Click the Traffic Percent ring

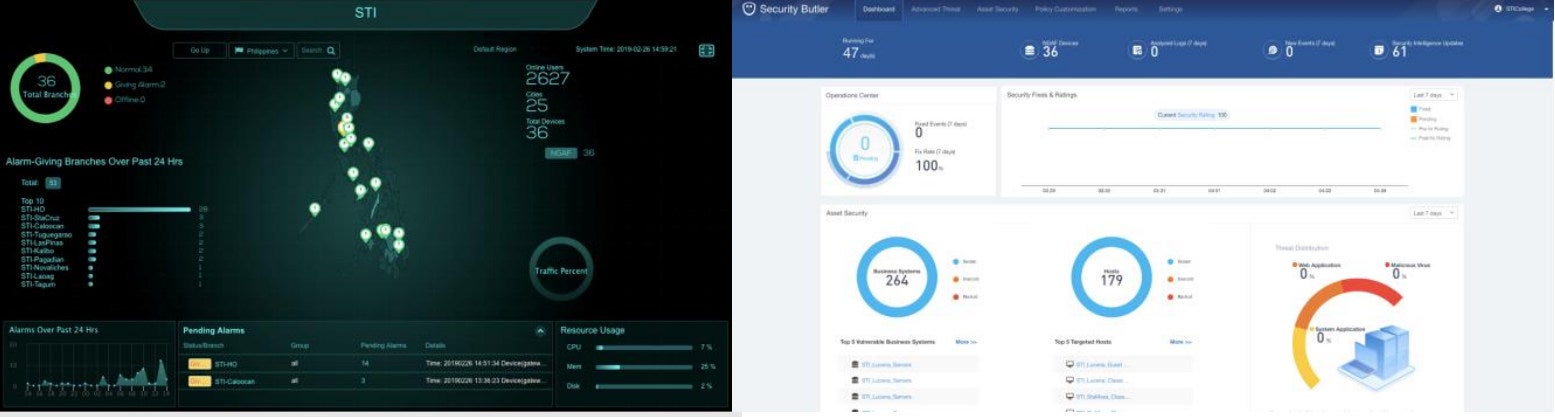point(560,270)
